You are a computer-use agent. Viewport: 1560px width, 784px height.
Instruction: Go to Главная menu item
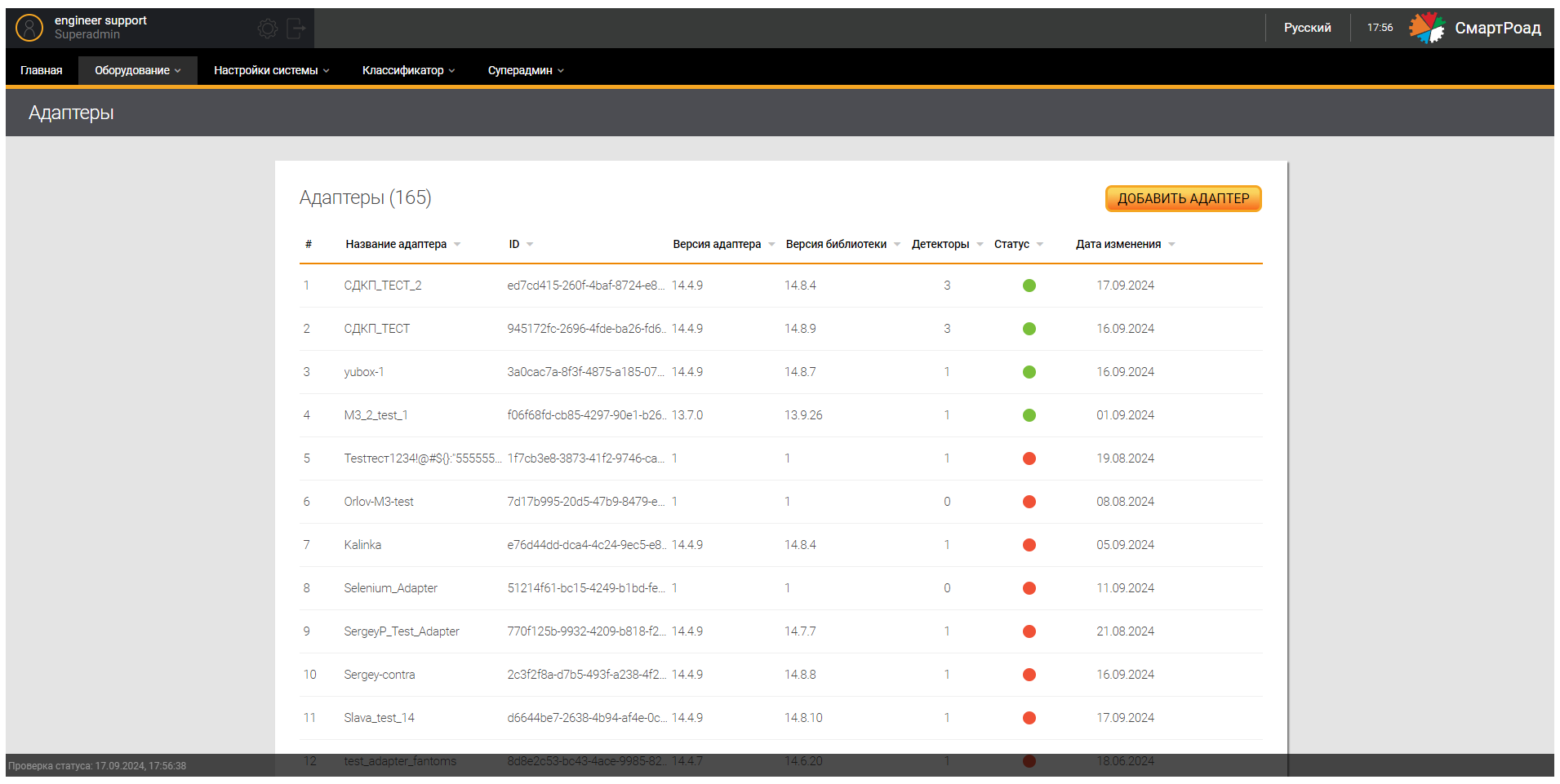coord(42,70)
